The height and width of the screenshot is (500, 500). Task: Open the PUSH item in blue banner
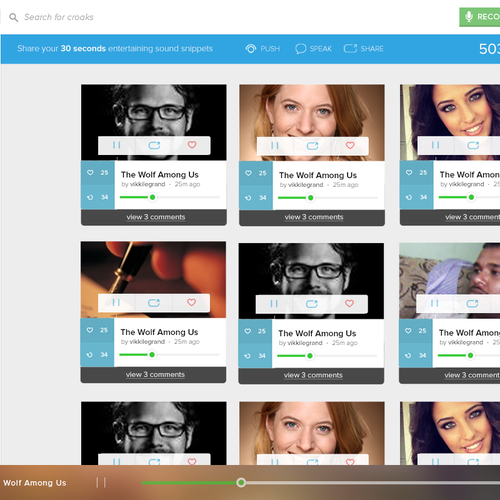coord(263,49)
